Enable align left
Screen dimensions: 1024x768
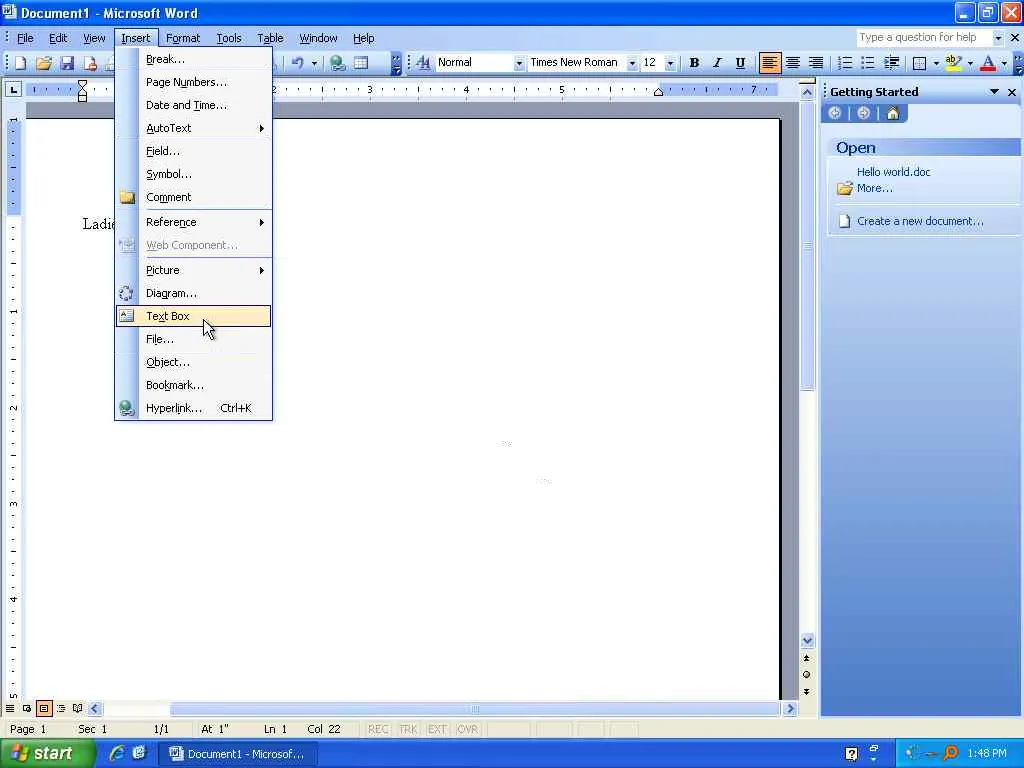pyautogui.click(x=769, y=63)
